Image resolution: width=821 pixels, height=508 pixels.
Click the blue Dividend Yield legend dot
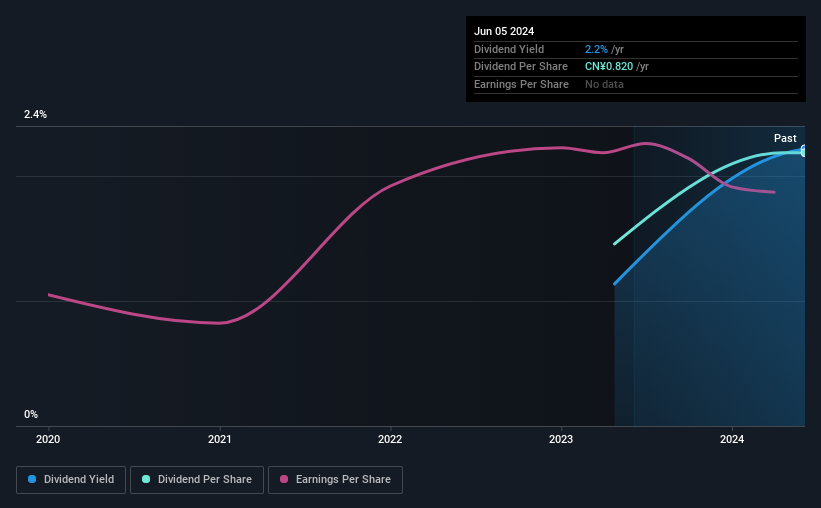tap(32, 479)
